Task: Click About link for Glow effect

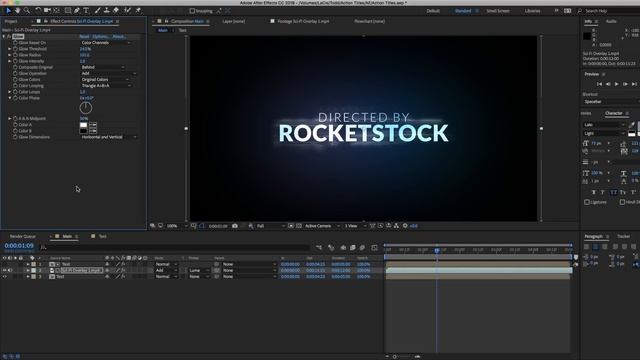Action: (119, 37)
